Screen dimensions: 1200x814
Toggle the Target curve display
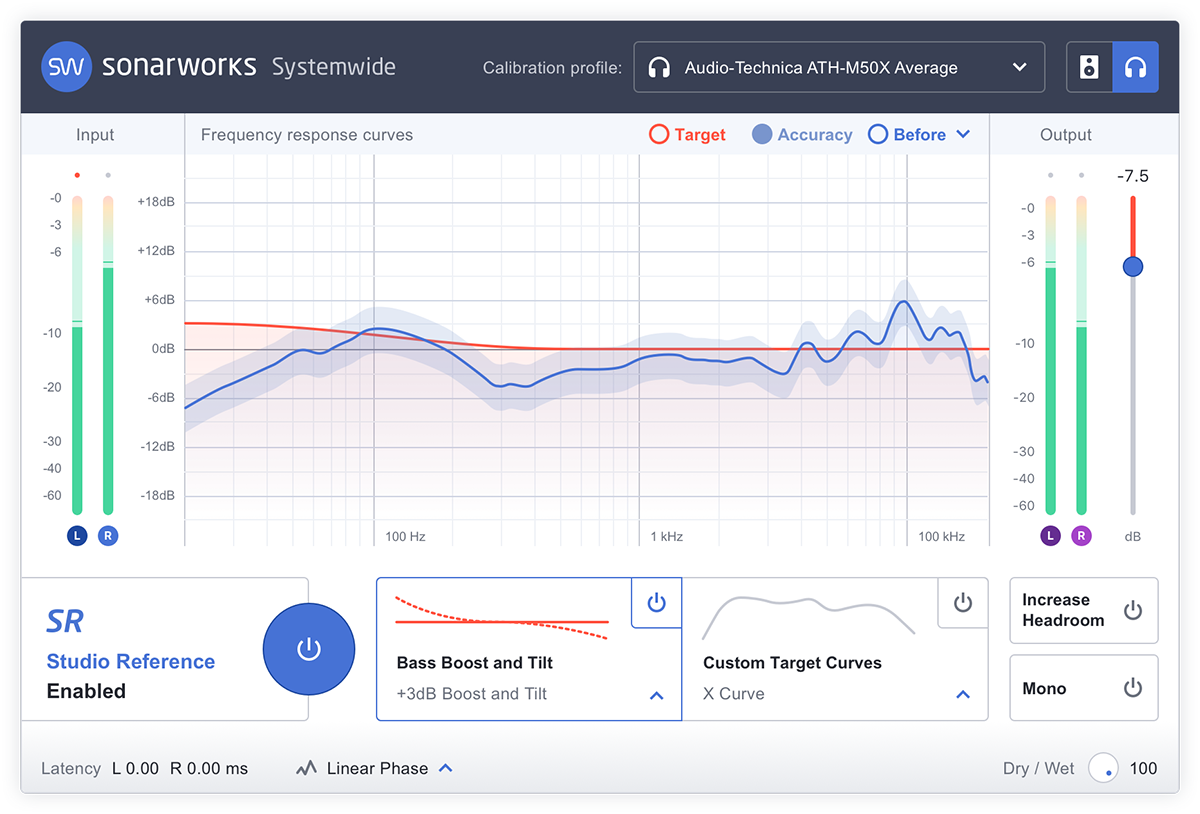(687, 135)
